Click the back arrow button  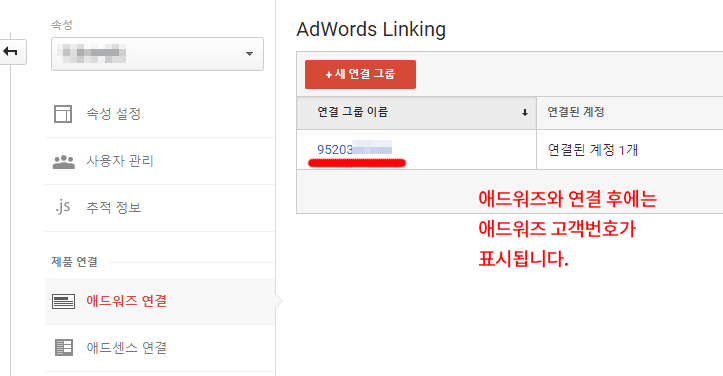pyautogui.click(x=12, y=52)
